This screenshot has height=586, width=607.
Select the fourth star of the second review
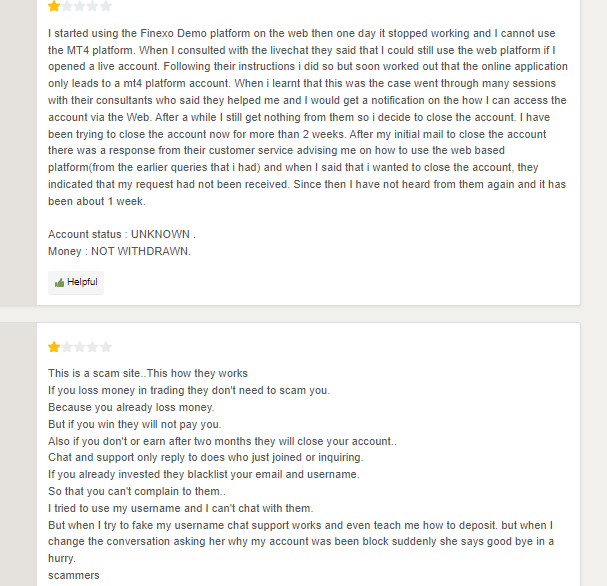(93, 347)
